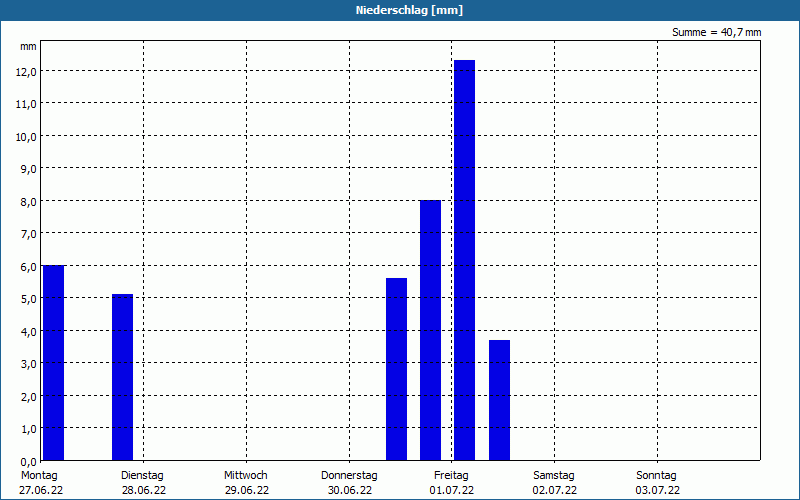This screenshot has height=500, width=800.
Task: Click the 'mm' unit label above y-axis
Action: click(x=28, y=46)
